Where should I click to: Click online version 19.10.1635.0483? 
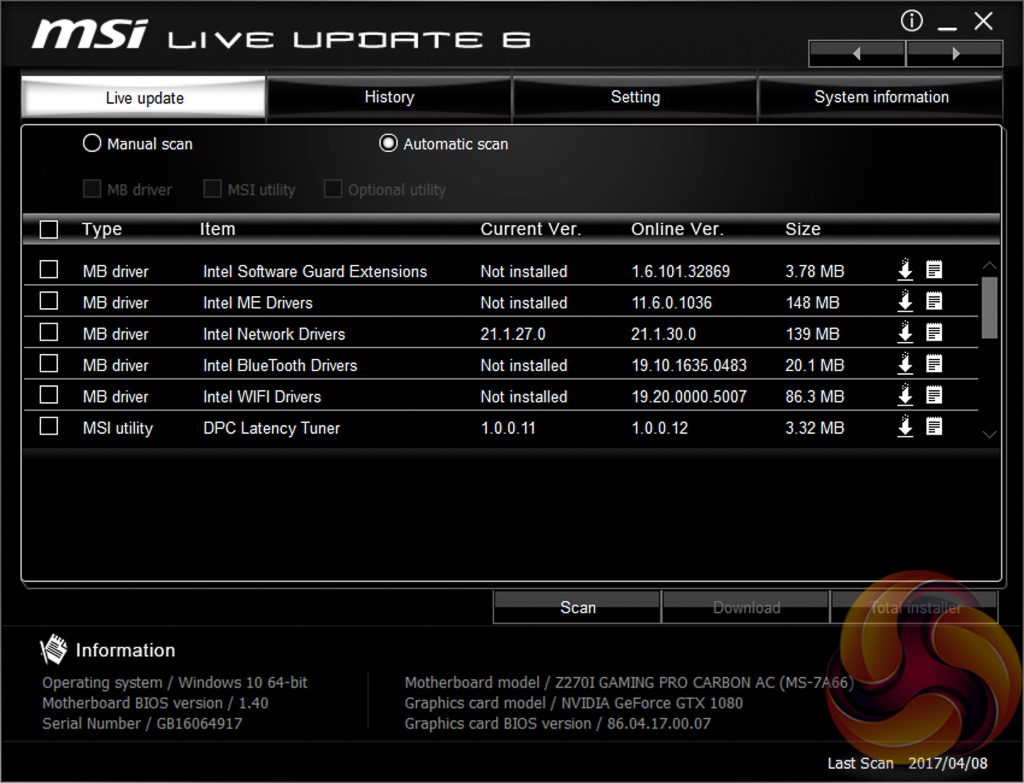(x=689, y=365)
